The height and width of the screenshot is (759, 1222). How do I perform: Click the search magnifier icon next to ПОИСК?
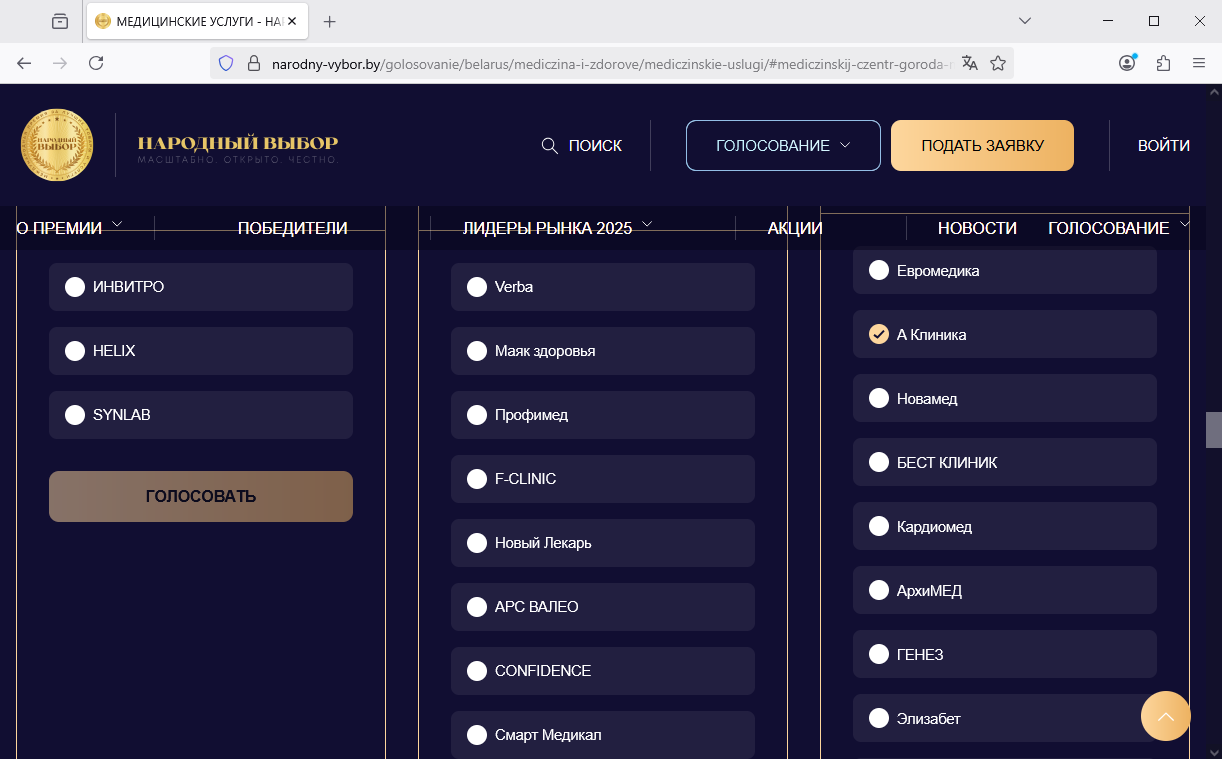point(549,146)
